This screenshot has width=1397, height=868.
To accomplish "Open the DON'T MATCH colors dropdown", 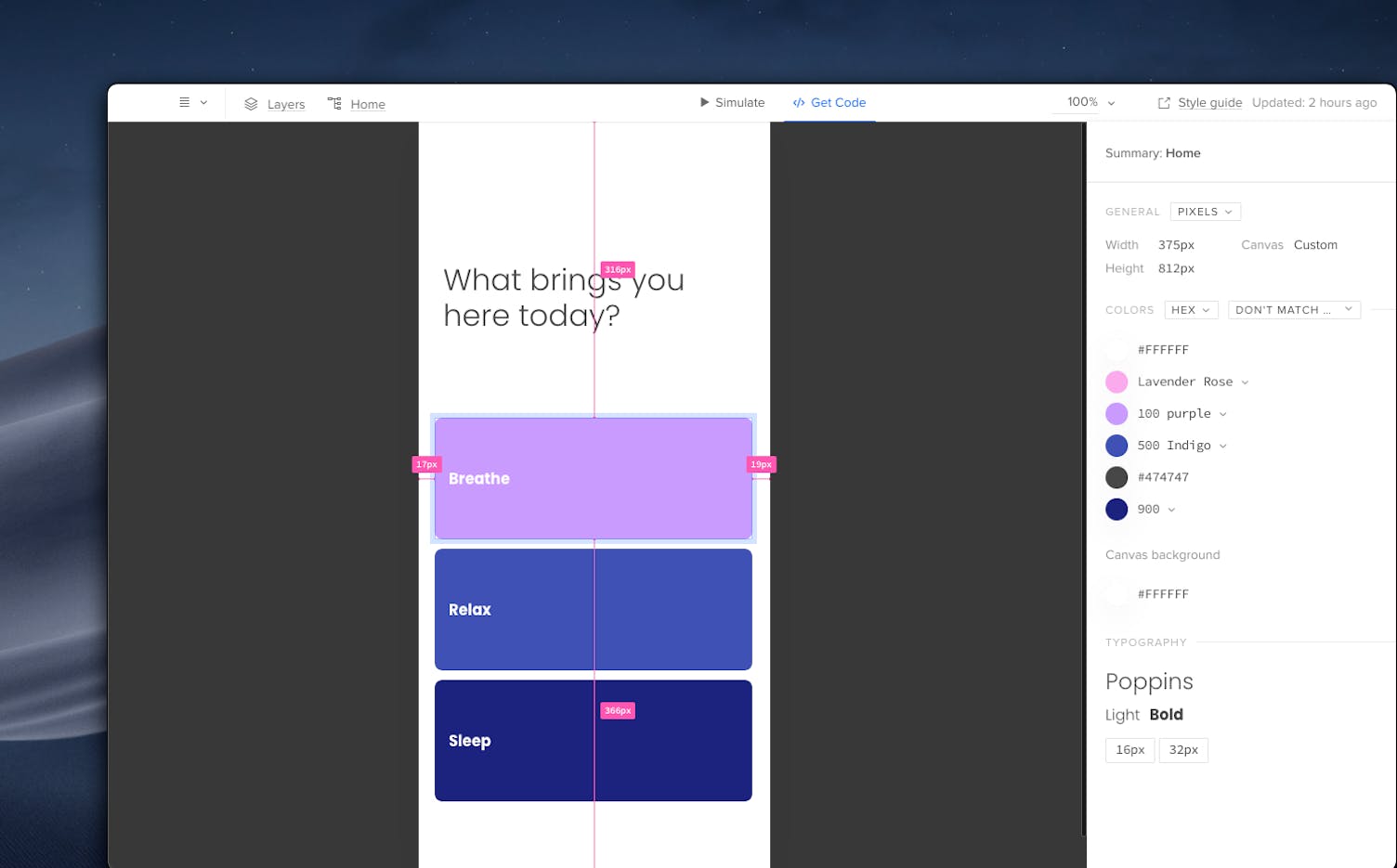I will pos(1293,309).
